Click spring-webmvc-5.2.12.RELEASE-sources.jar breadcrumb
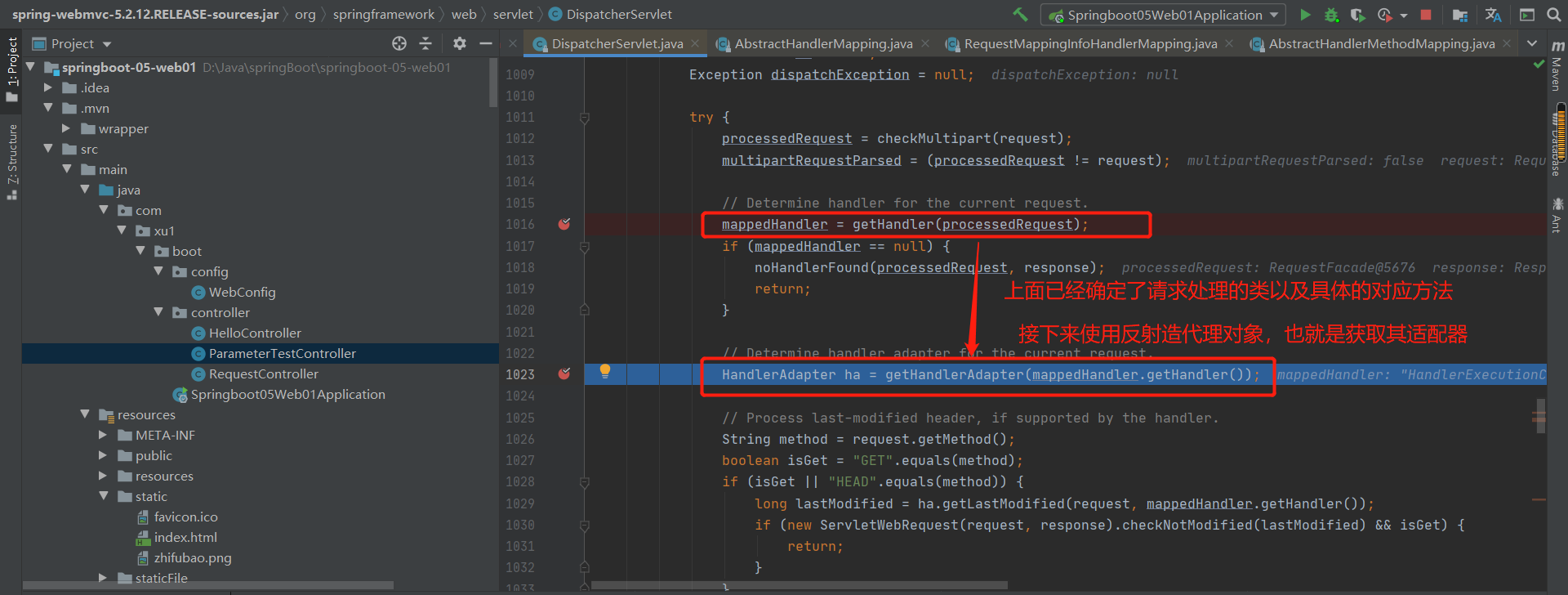 [x=145, y=14]
